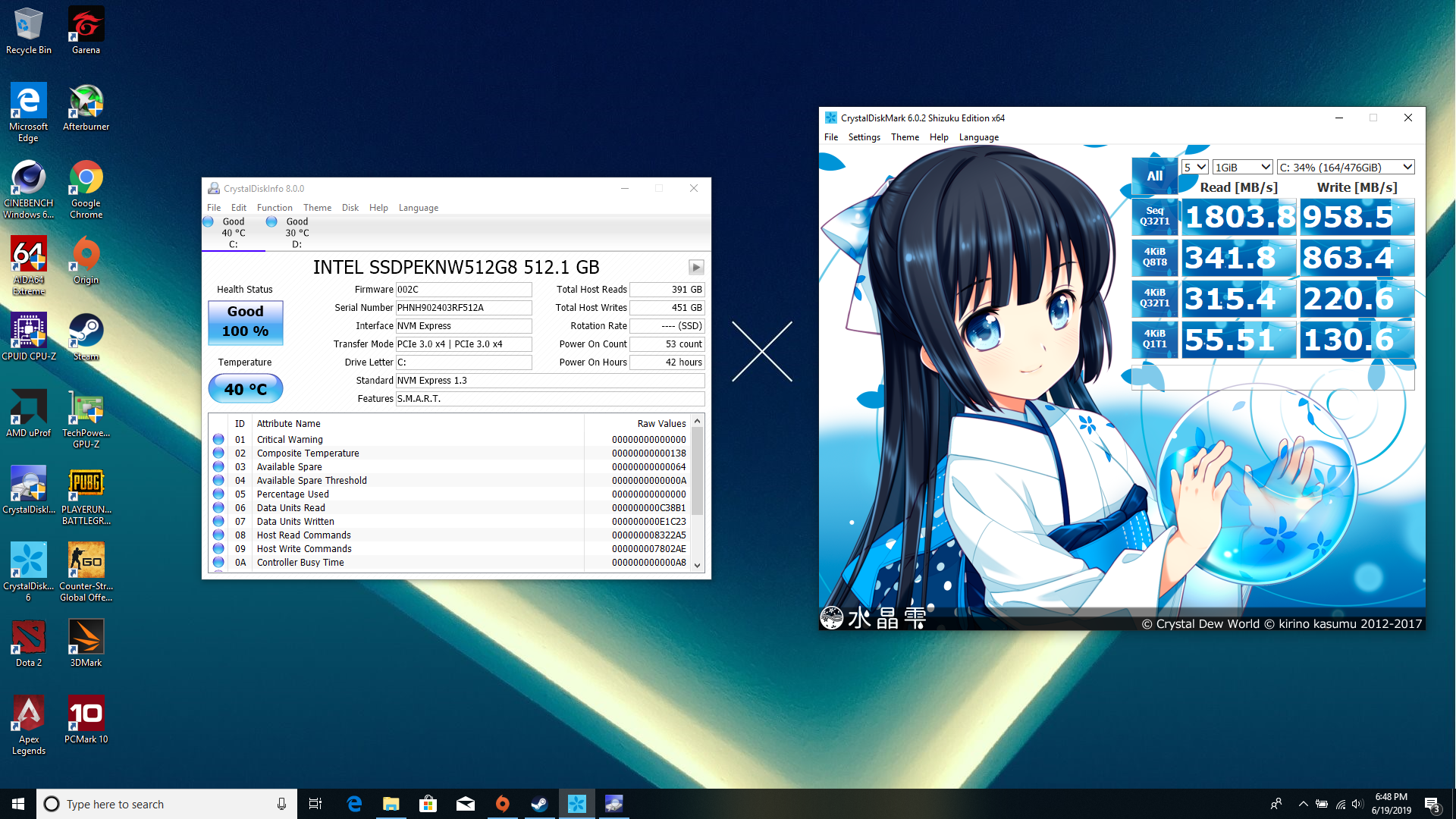
Task: Select the 3DMark desktop shortcut
Action: pyautogui.click(x=86, y=644)
